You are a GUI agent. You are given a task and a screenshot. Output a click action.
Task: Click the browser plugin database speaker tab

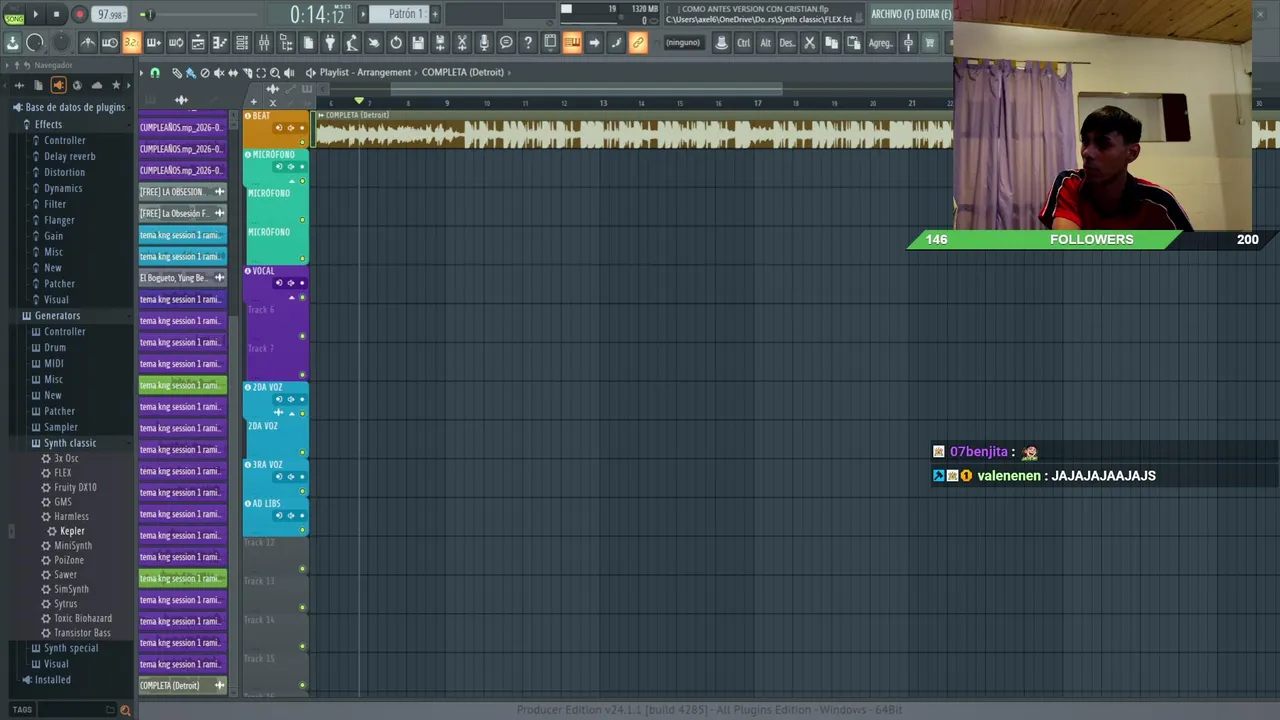58,85
